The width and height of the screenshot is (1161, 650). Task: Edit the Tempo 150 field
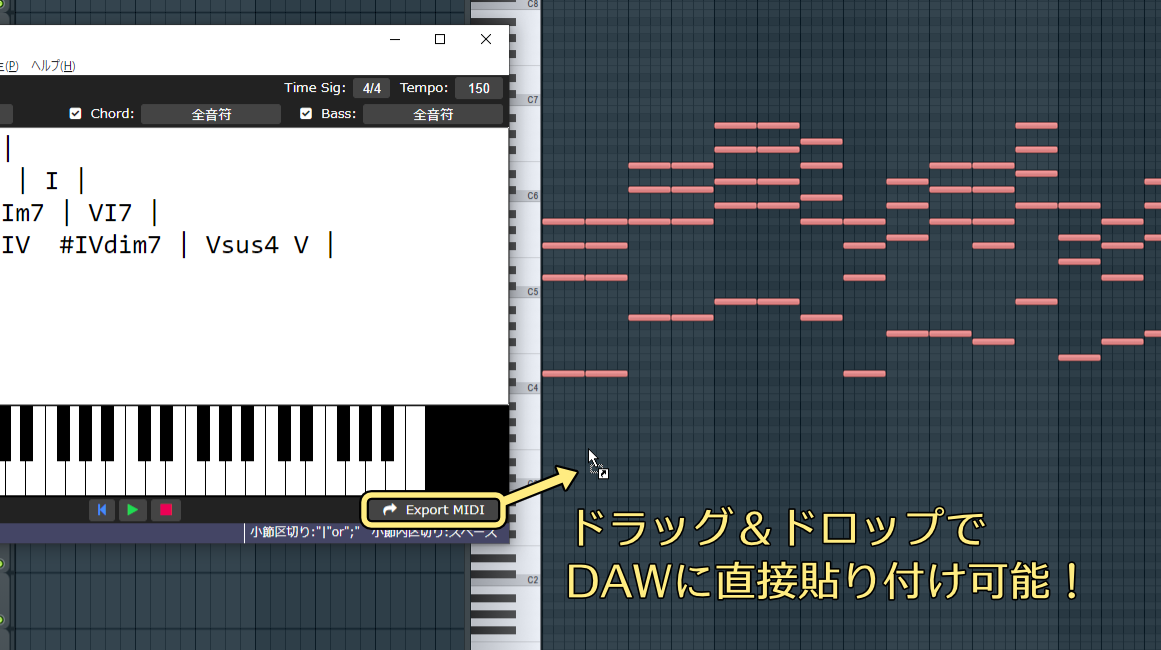pos(478,88)
